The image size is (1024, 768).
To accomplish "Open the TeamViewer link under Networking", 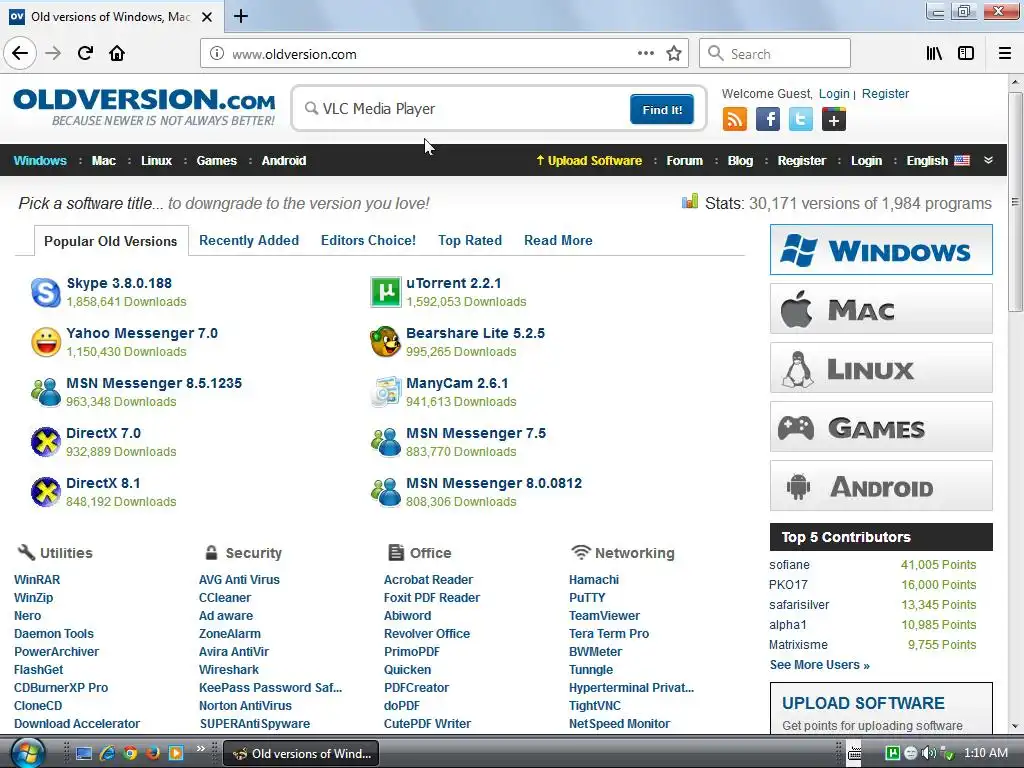I will (x=604, y=615).
